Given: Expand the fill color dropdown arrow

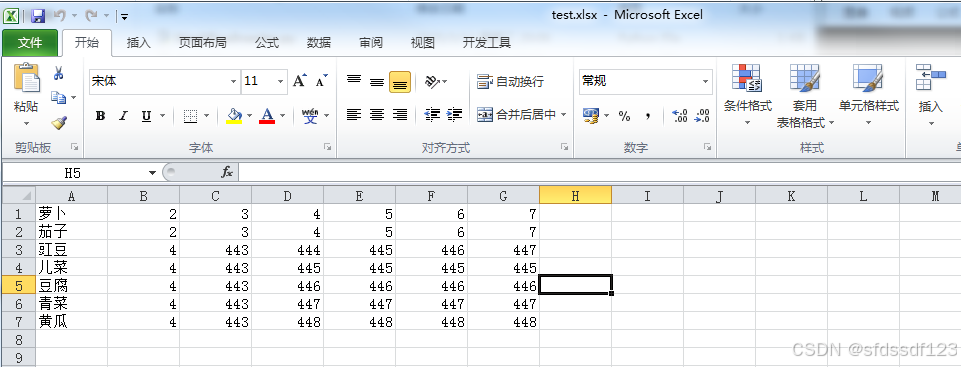Looking at the screenshot, I should (249, 116).
